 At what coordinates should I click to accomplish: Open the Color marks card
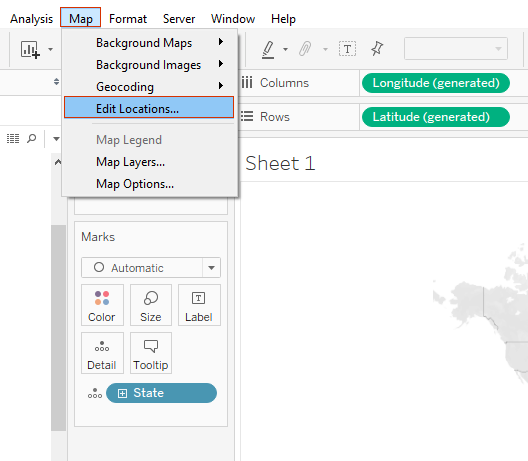(102, 305)
